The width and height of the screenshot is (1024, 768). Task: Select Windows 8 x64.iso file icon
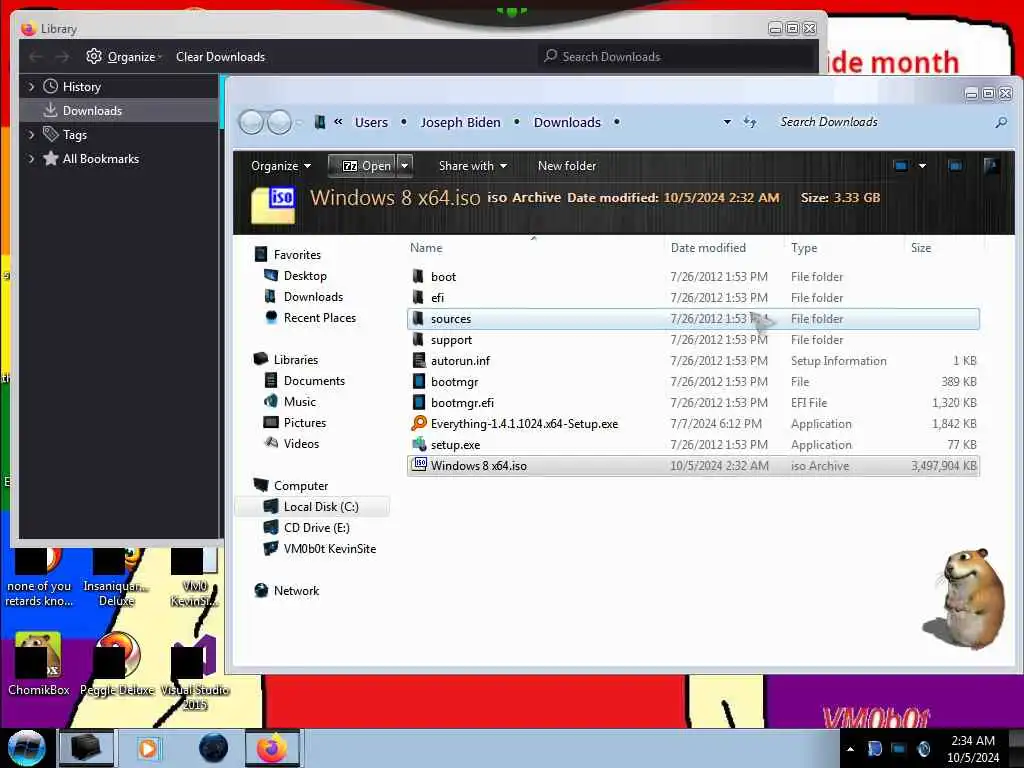click(x=419, y=465)
